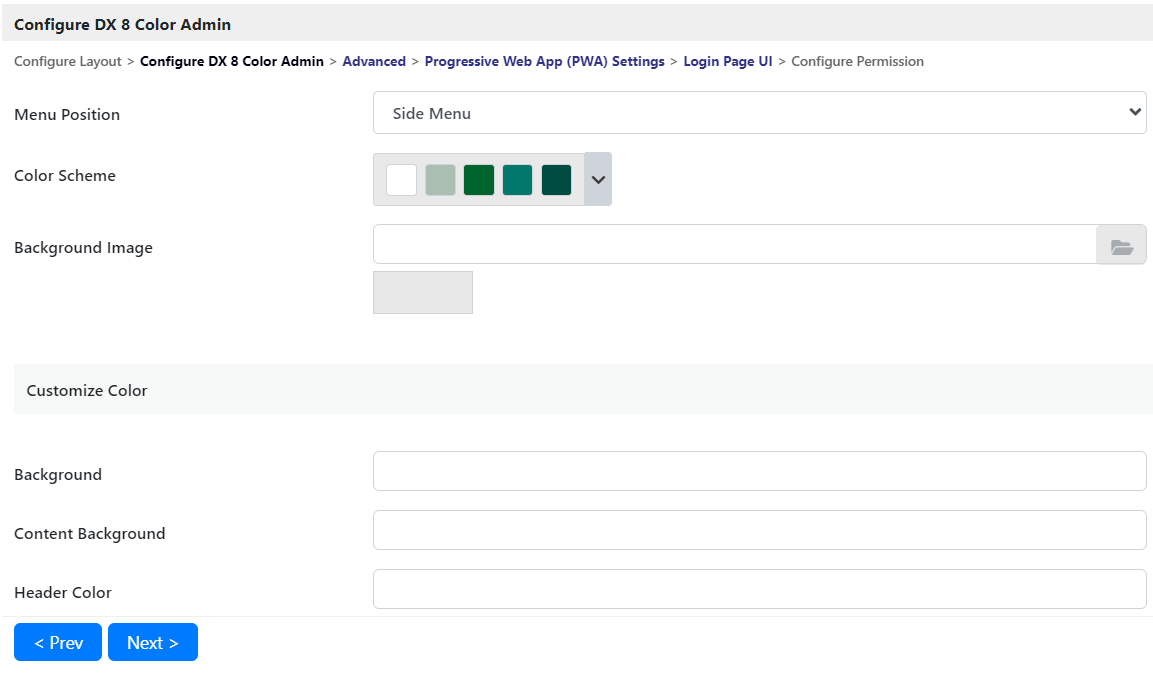
Task: Select Configure Permission breadcrumb step
Action: click(857, 62)
